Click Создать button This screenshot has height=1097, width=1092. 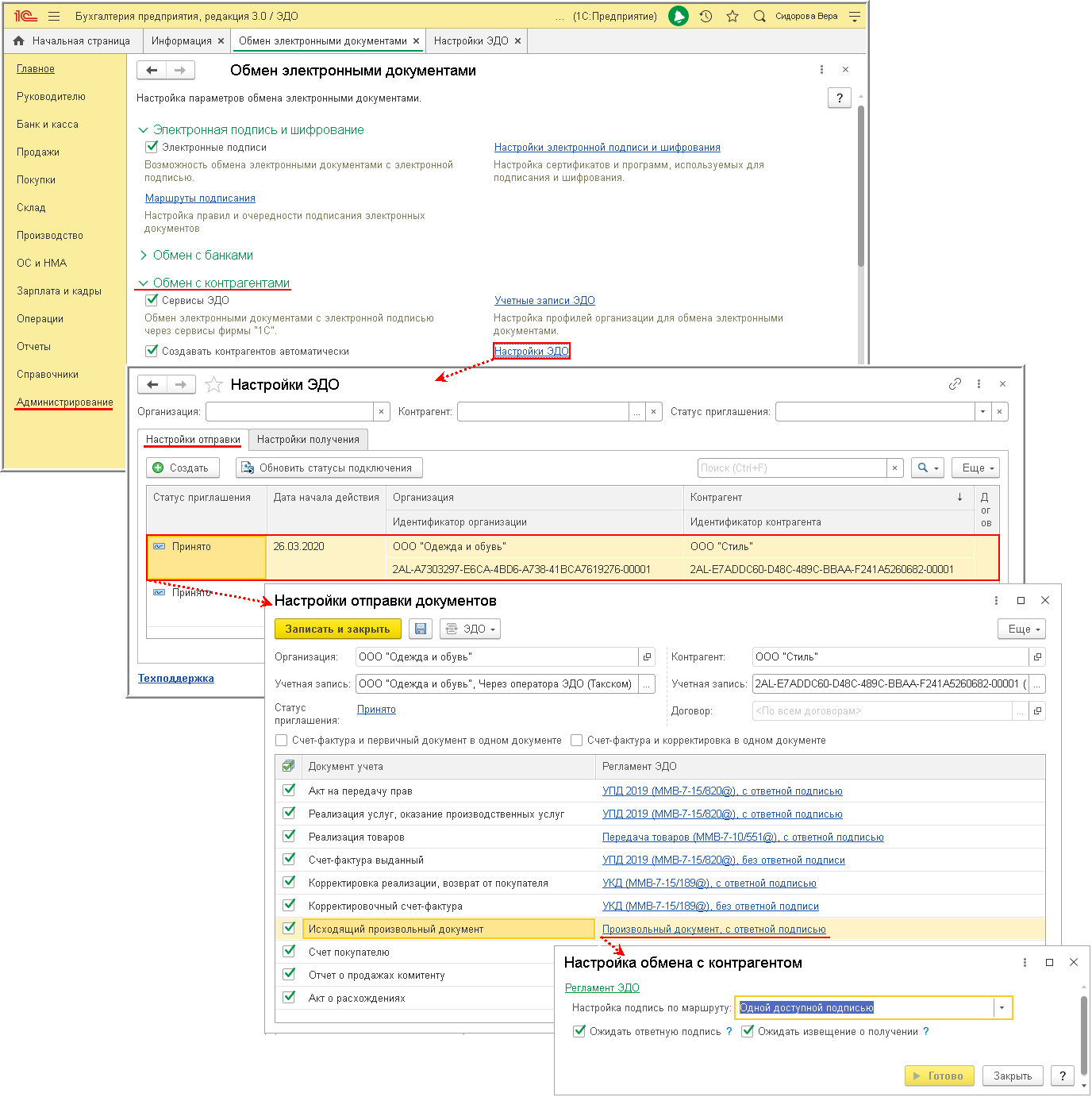[182, 468]
